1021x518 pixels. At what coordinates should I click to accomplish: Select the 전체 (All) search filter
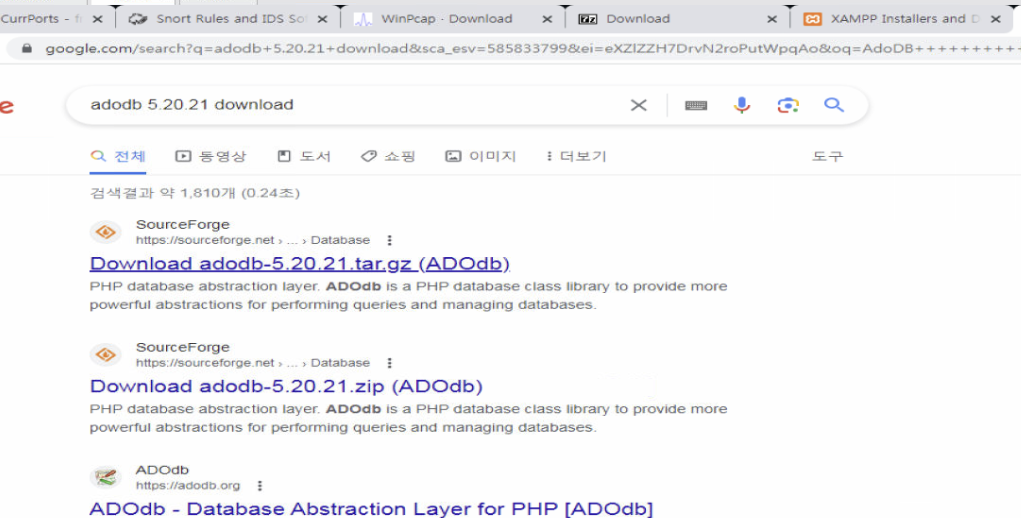tap(118, 156)
